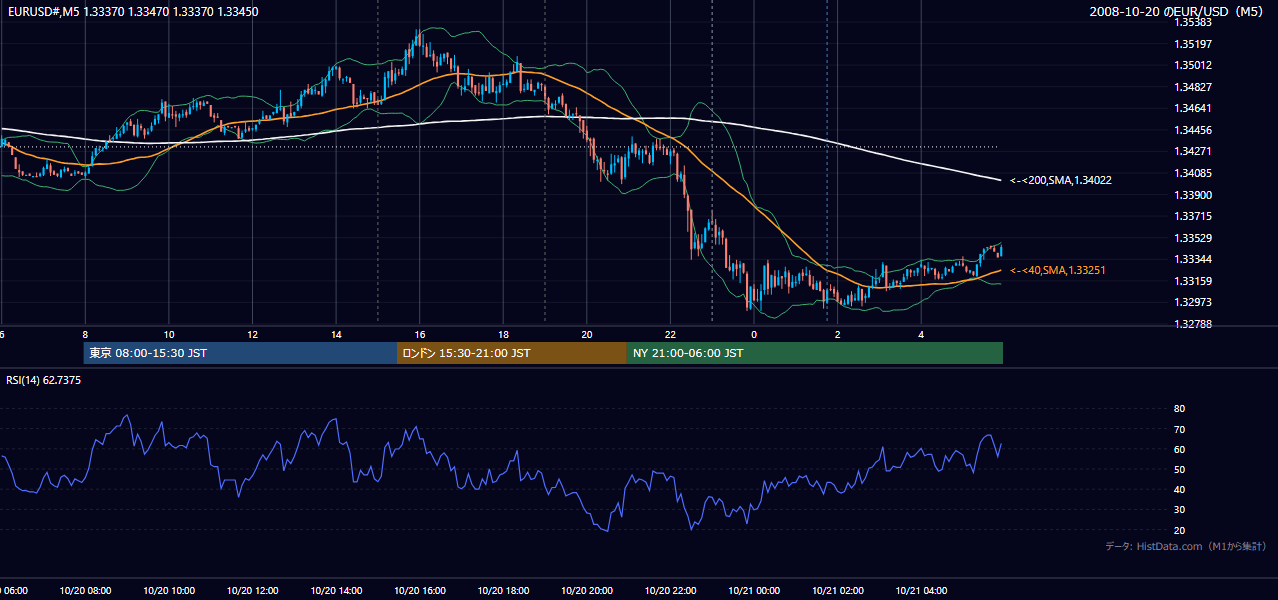The width and height of the screenshot is (1278, 600).
Task: Click hour tick 18 under the price chart
Action: 503,335
